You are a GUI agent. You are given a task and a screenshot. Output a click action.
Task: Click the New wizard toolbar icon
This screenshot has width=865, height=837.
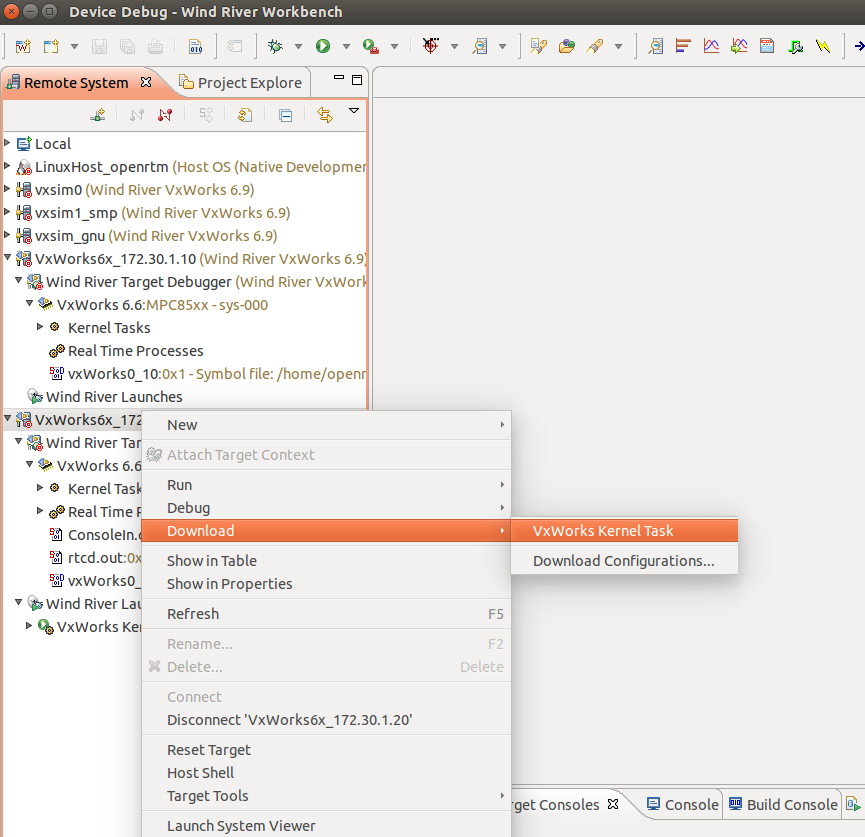pyautogui.click(x=23, y=46)
